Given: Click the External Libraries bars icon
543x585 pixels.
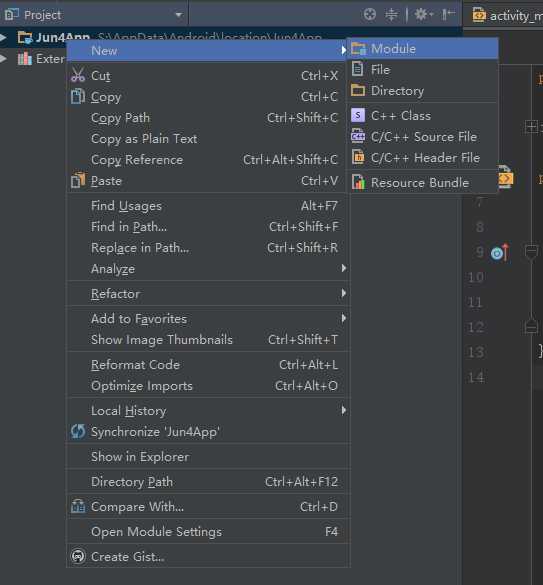Looking at the screenshot, I should (x=25, y=59).
